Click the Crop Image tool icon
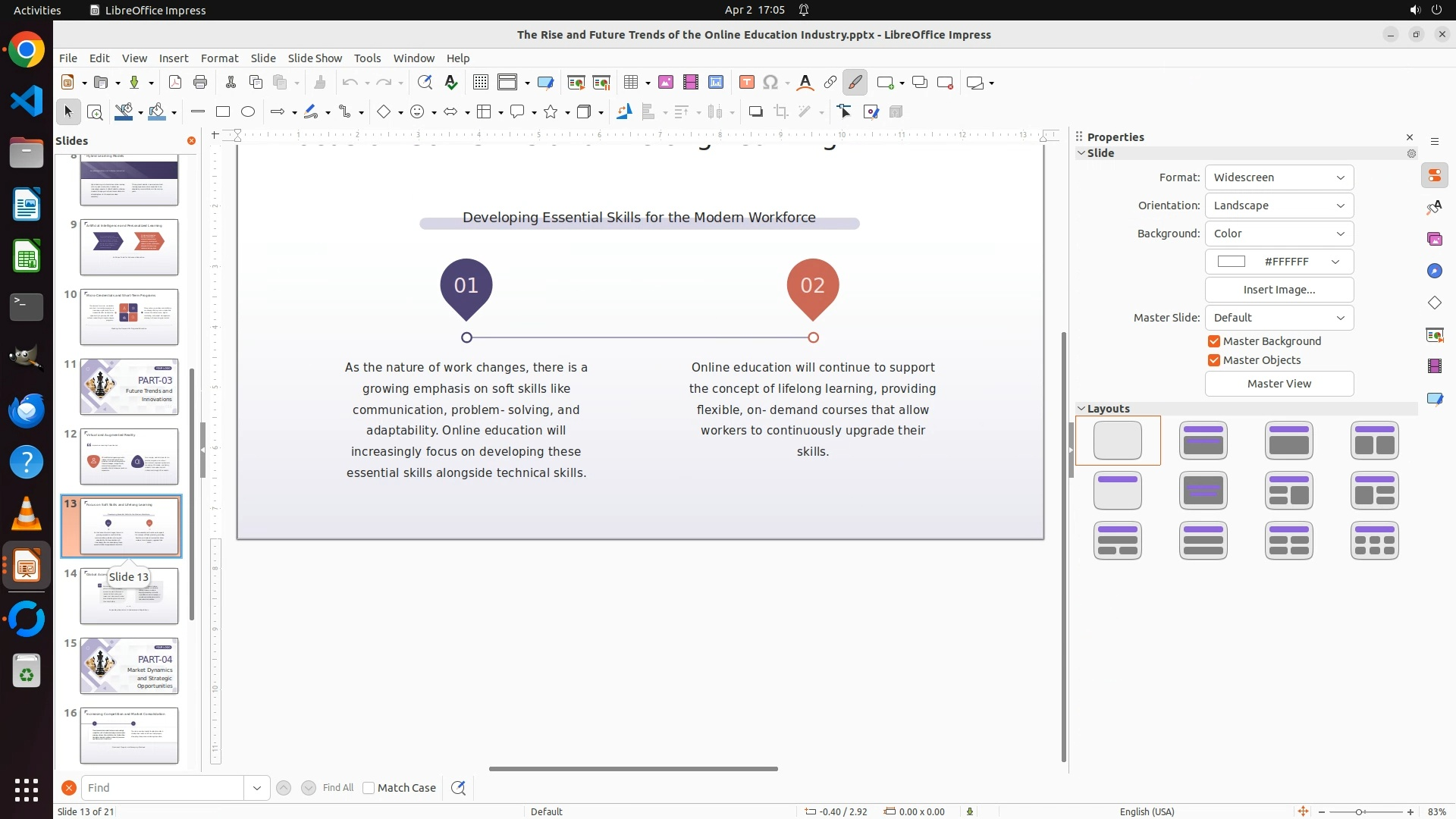Viewport: 1456px width, 819px height. pyautogui.click(x=781, y=112)
